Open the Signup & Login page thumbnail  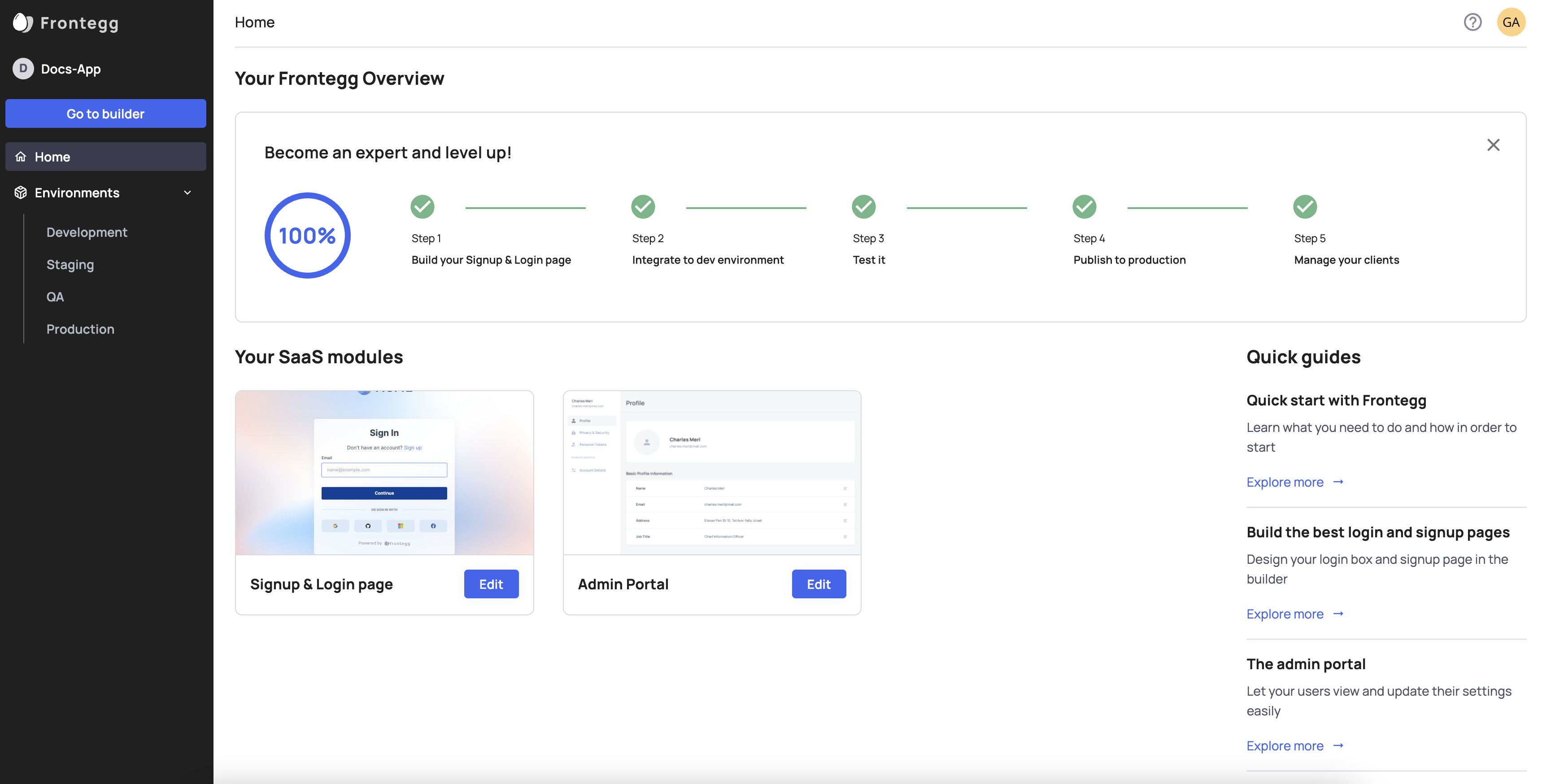[x=384, y=473]
